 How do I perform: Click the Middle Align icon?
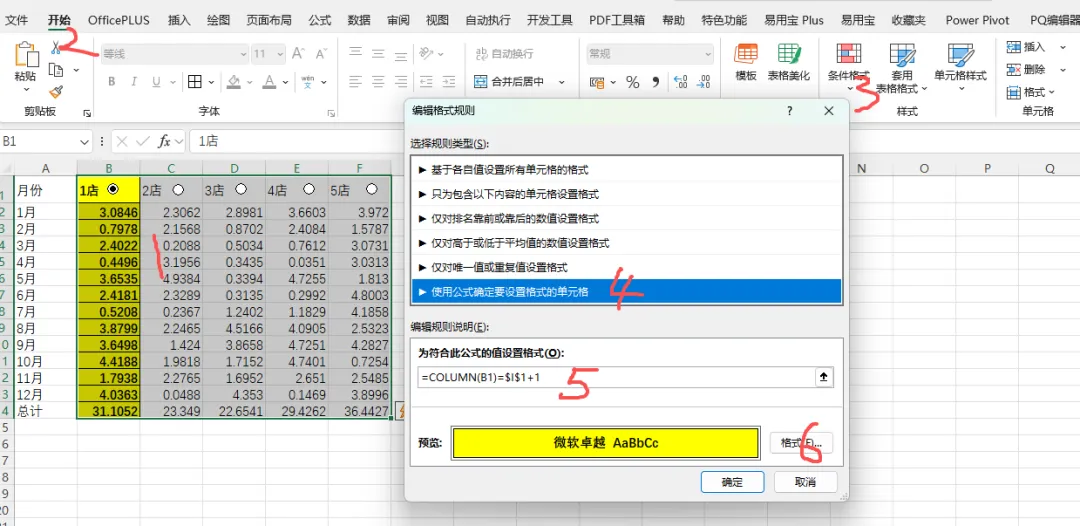pos(378,53)
